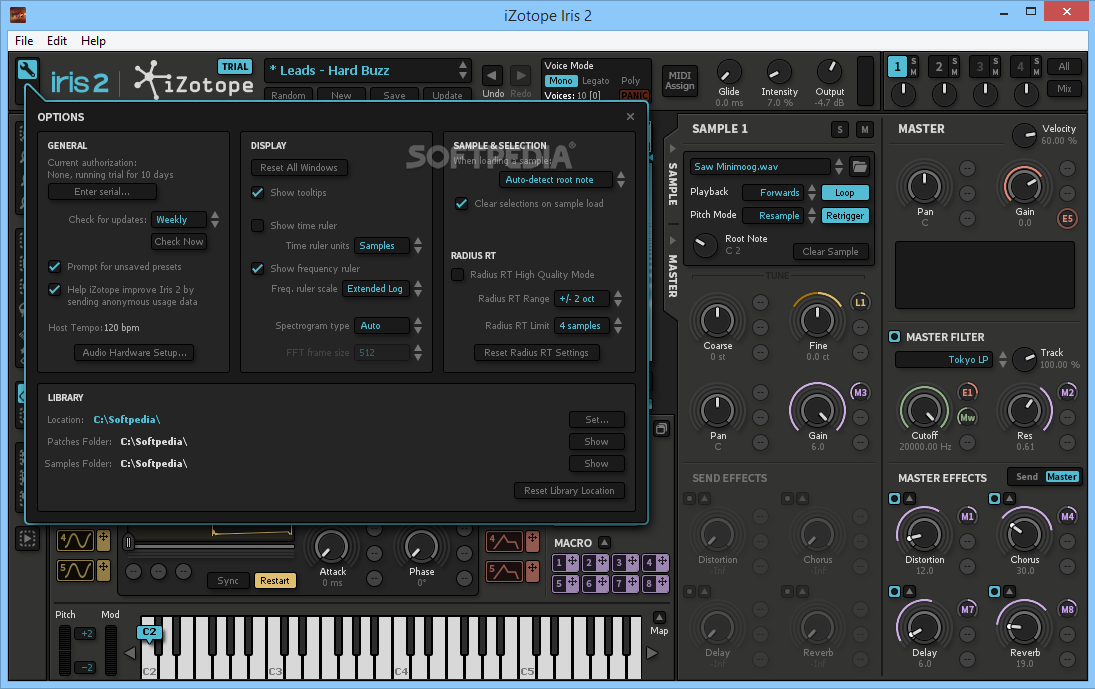1095x689 pixels.
Task: Enable Show time ruler checkbox
Action: click(x=258, y=225)
